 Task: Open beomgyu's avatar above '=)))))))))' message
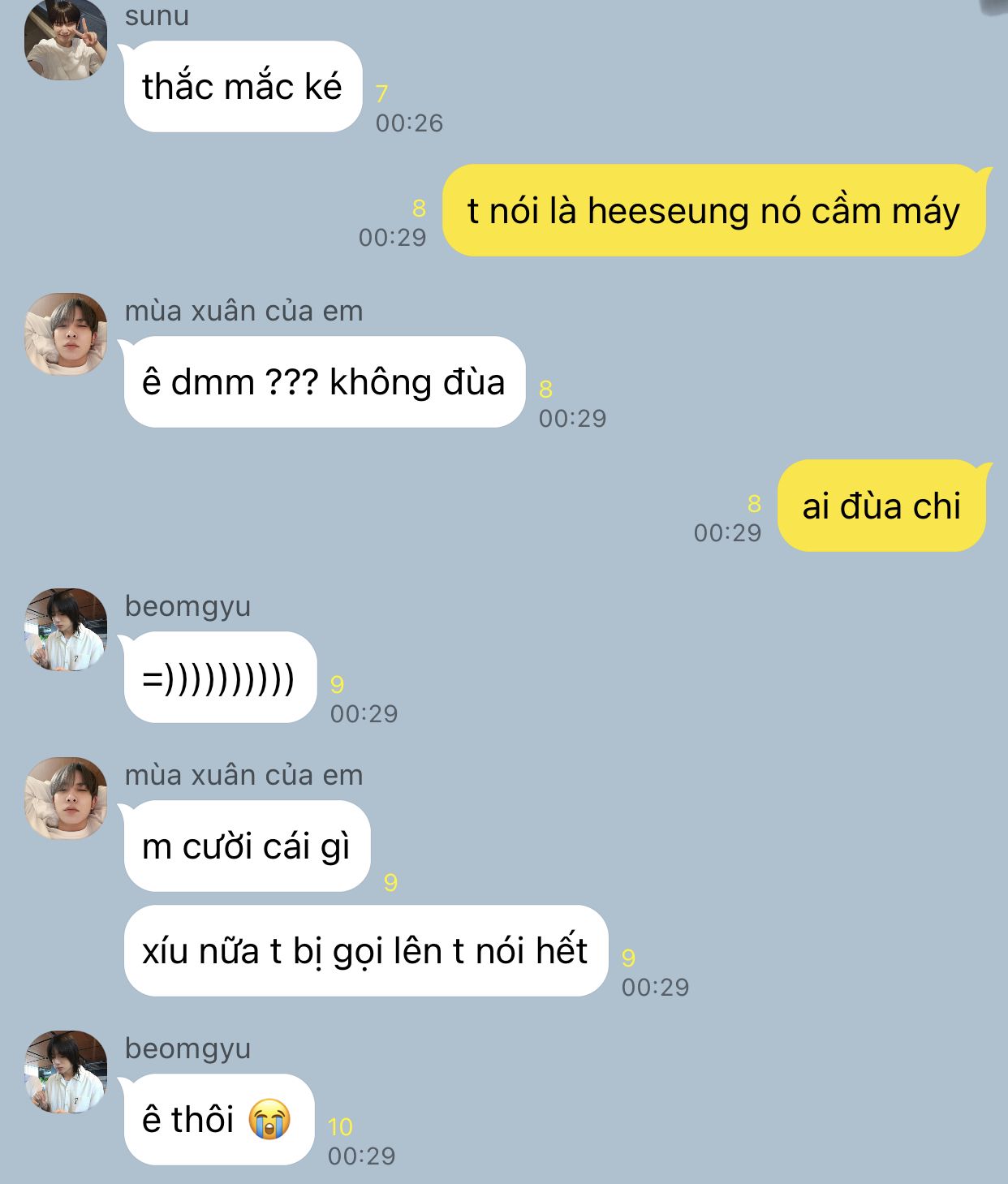[x=66, y=630]
